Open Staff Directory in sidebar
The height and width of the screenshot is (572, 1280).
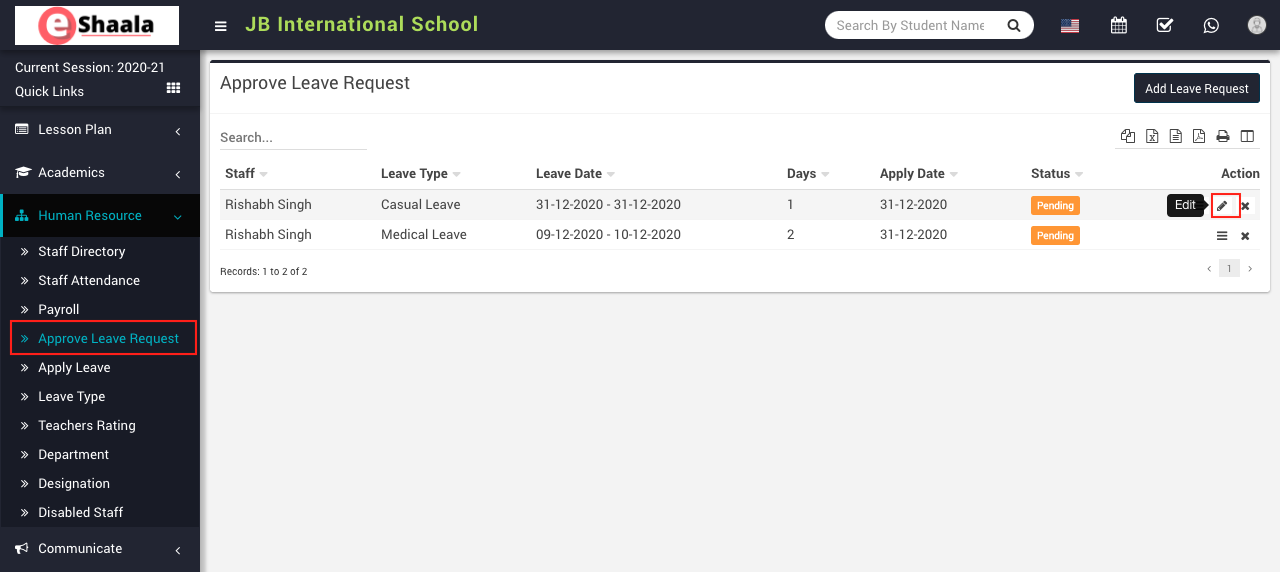click(x=81, y=252)
